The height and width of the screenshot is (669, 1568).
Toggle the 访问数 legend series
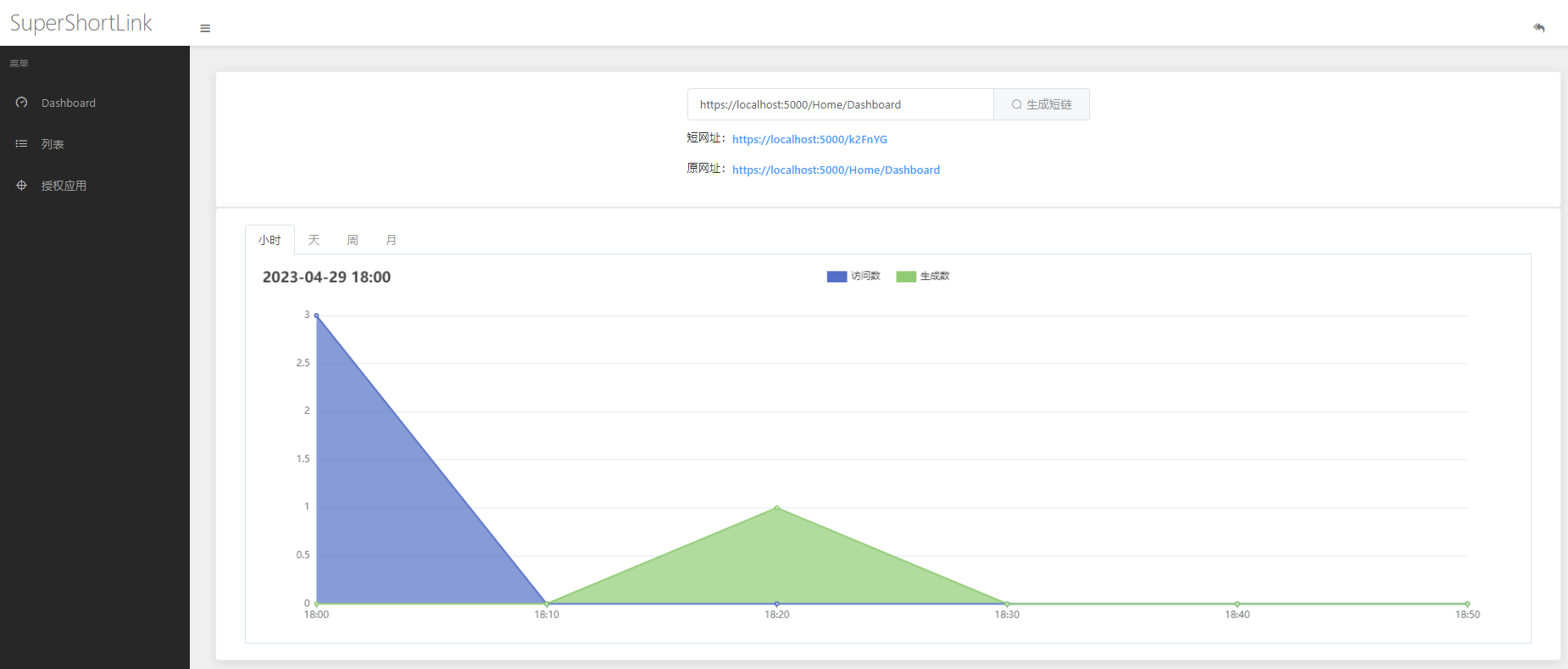pyautogui.click(x=854, y=276)
